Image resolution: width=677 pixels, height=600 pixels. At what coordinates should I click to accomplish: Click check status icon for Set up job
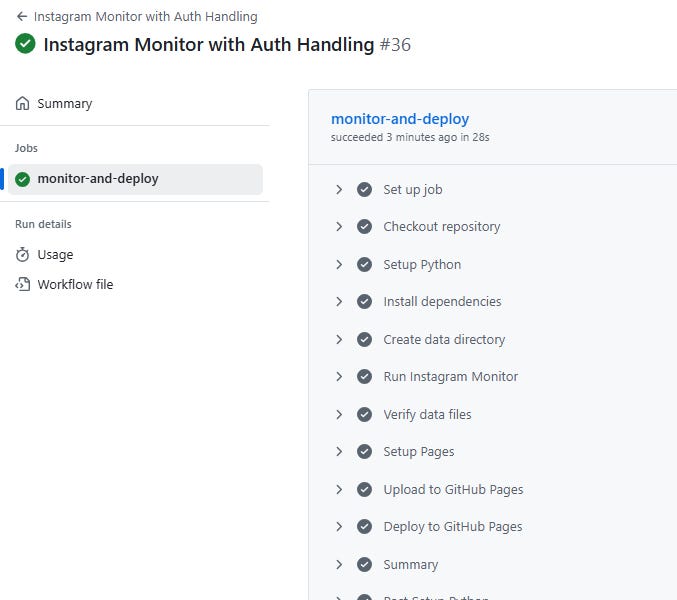(x=364, y=189)
